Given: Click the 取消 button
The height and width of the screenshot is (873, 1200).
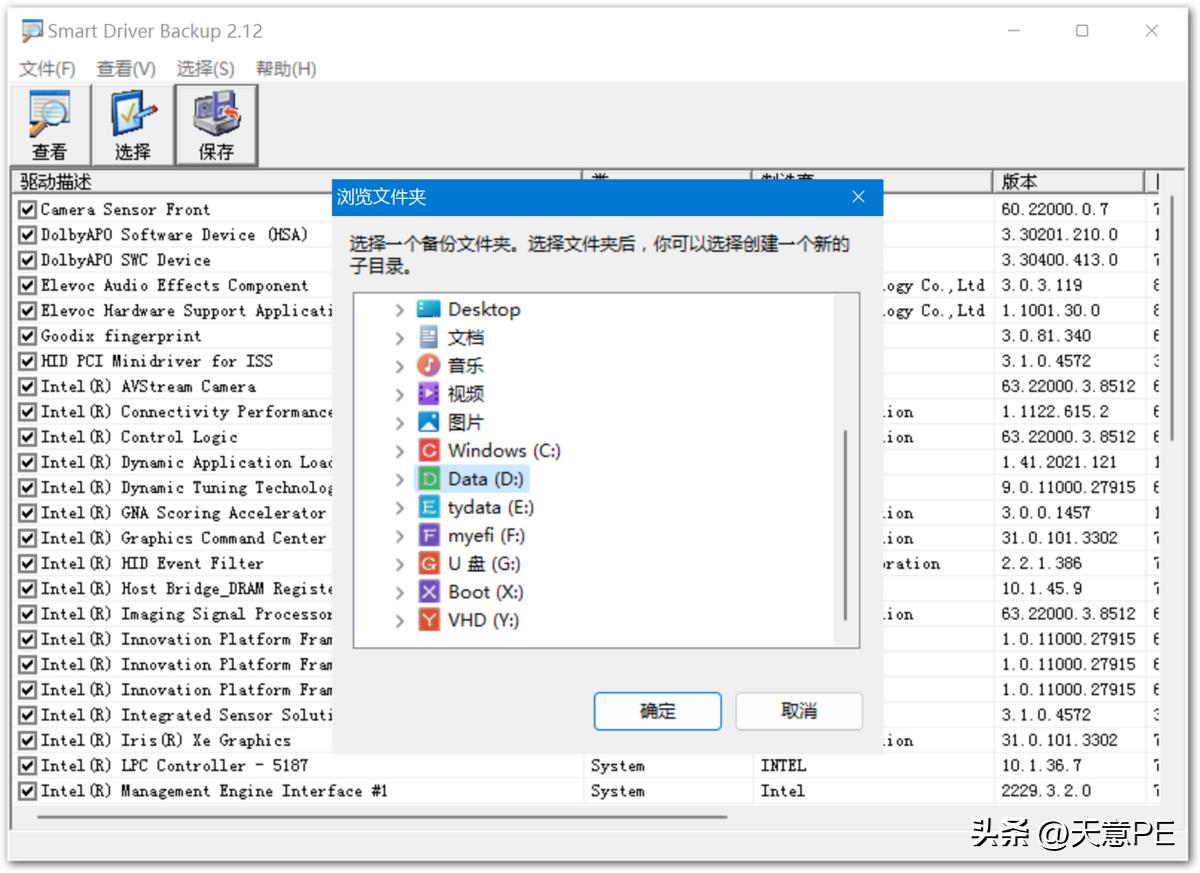Looking at the screenshot, I should [797, 711].
